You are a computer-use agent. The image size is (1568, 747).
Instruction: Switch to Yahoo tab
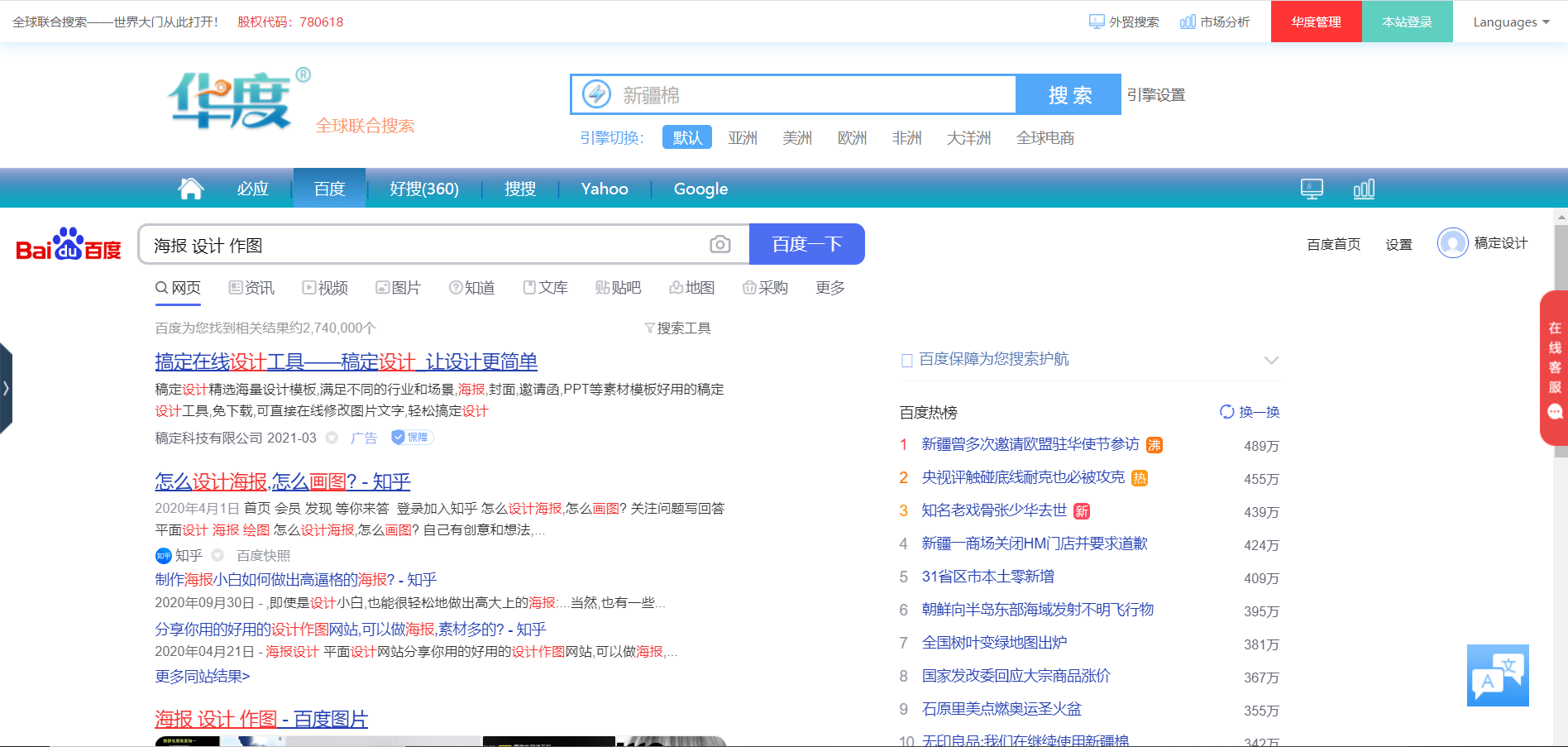605,189
